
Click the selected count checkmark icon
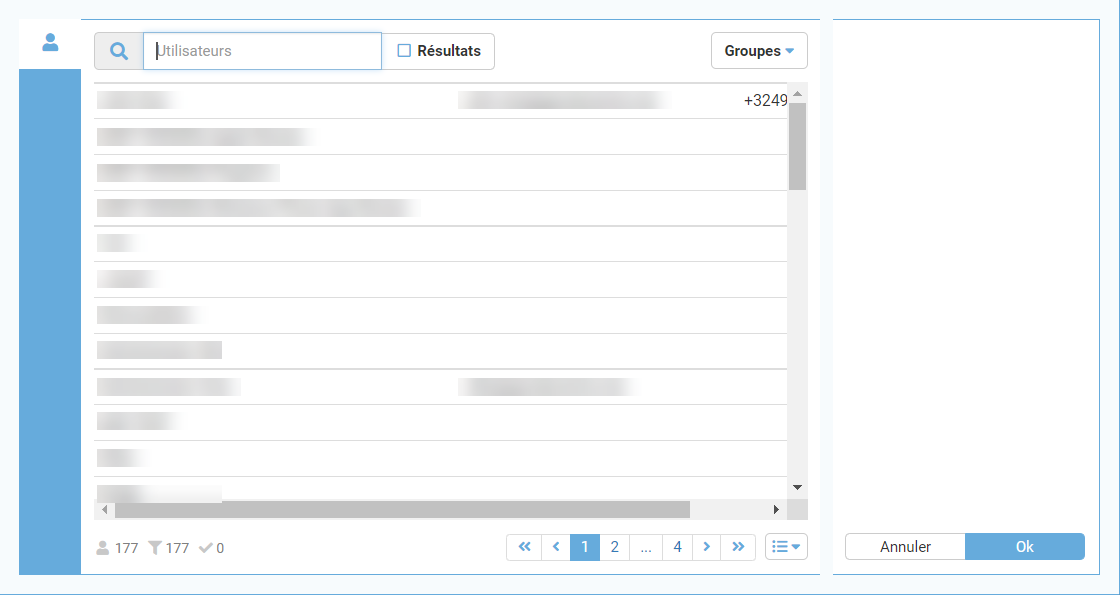[x=206, y=548]
